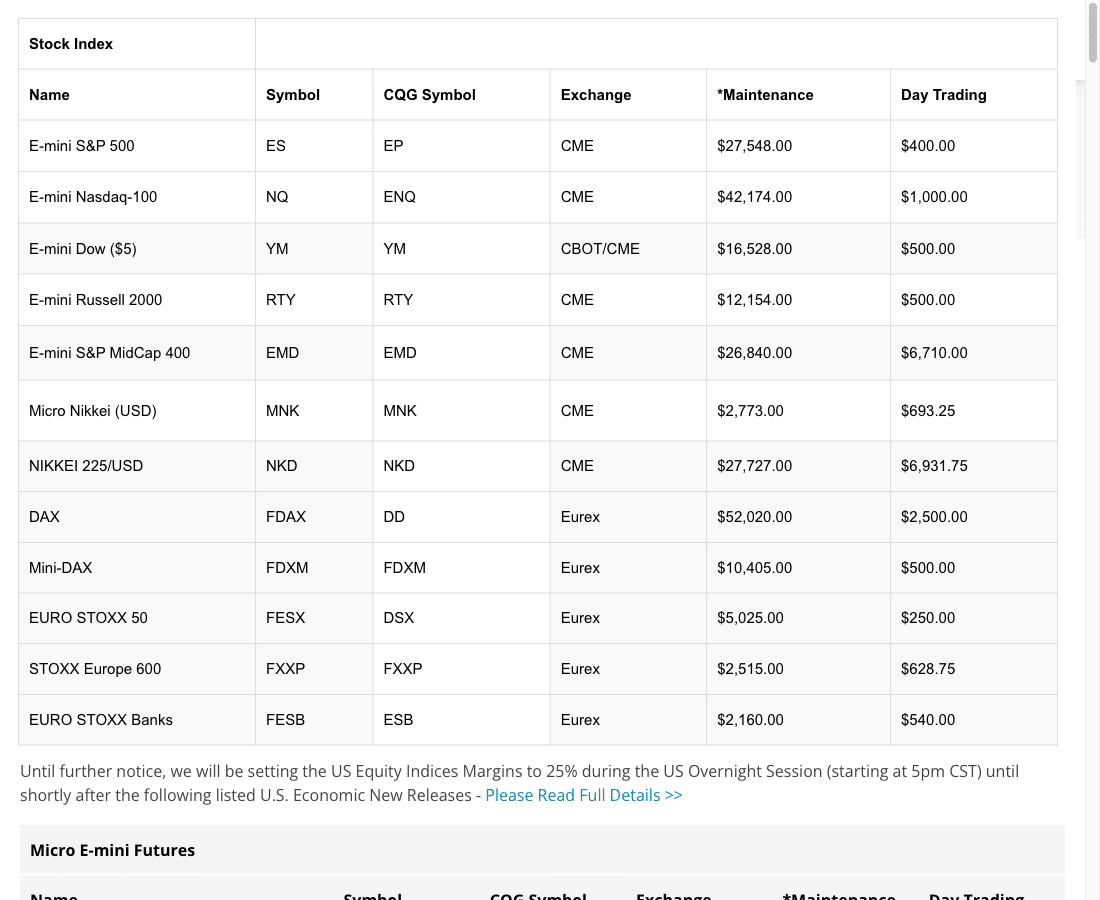Select the ENQ CQG symbol cell
Viewport: 1100px width, 900px height.
click(x=462, y=197)
